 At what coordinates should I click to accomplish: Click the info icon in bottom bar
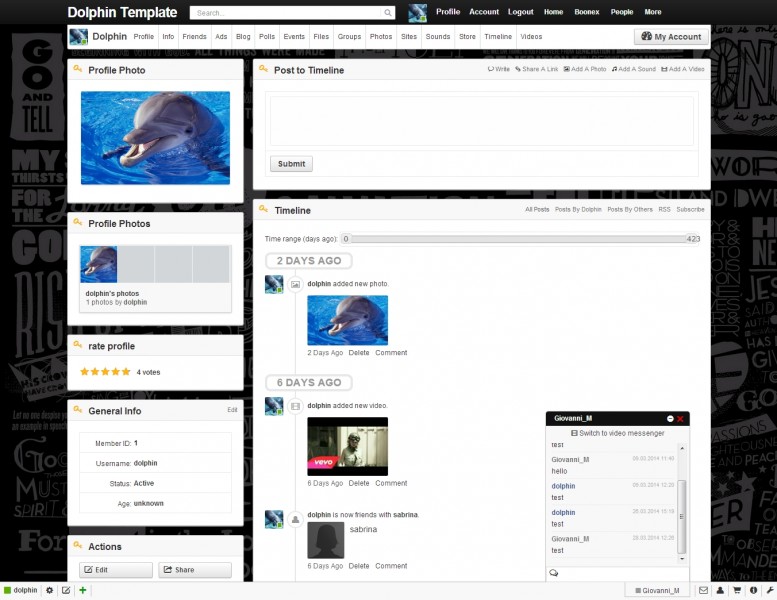[x=753, y=591]
